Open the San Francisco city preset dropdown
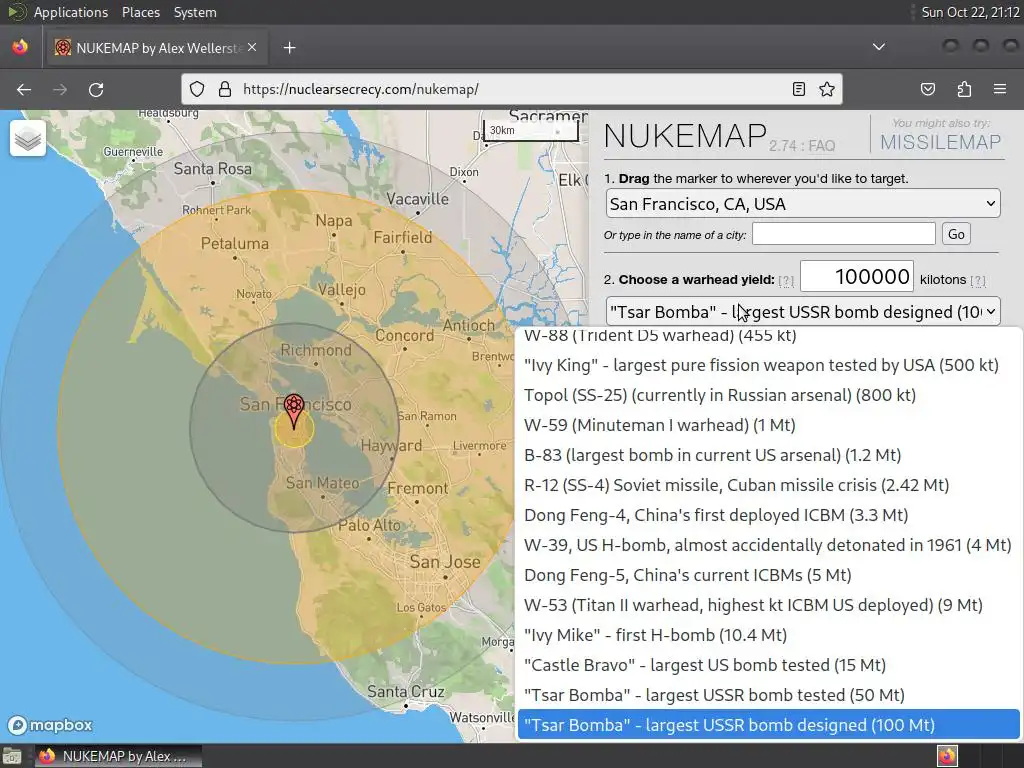 pos(803,204)
